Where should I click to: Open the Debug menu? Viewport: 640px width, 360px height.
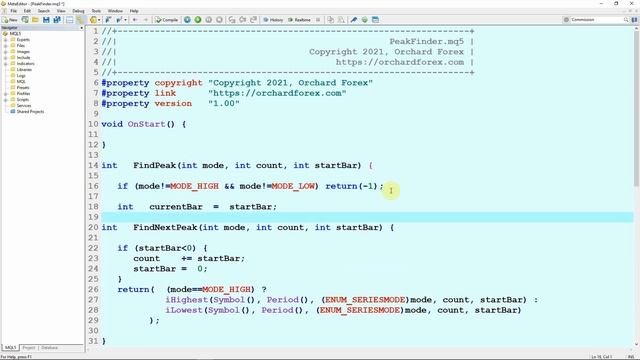78,11
